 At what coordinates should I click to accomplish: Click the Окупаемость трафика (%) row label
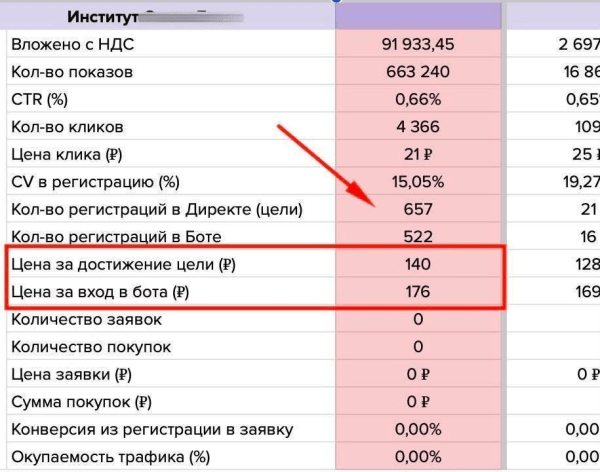(110, 457)
